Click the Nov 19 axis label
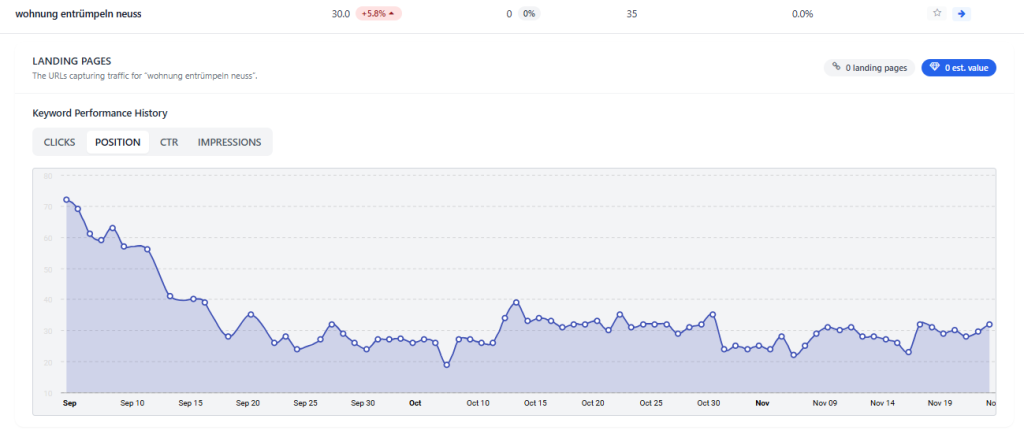The height and width of the screenshot is (434, 1024). coord(940,404)
